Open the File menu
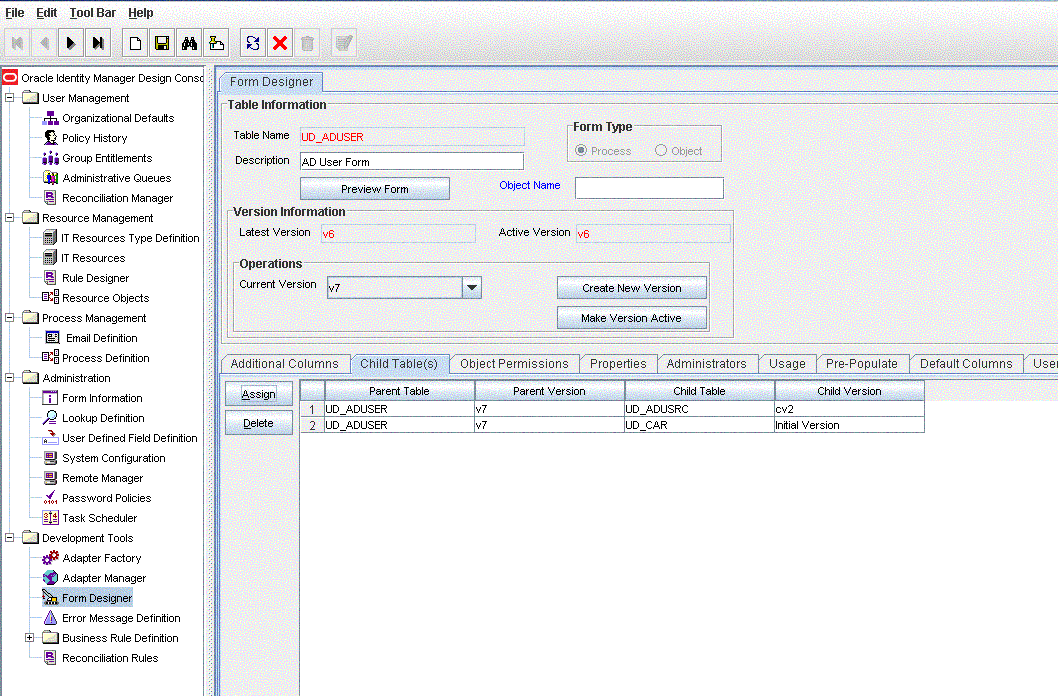The height and width of the screenshot is (696, 1058). tap(15, 13)
